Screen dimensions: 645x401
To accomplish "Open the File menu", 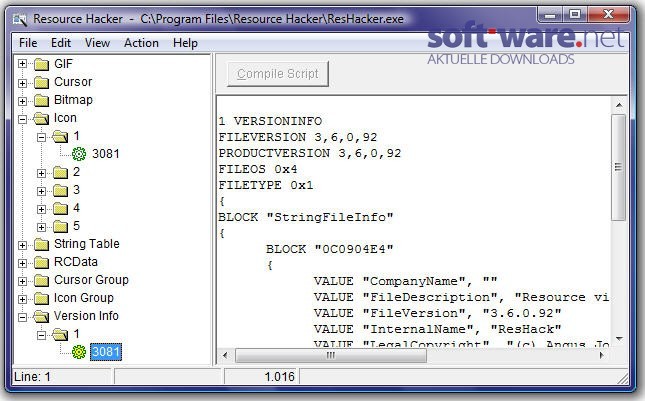I will 28,43.
